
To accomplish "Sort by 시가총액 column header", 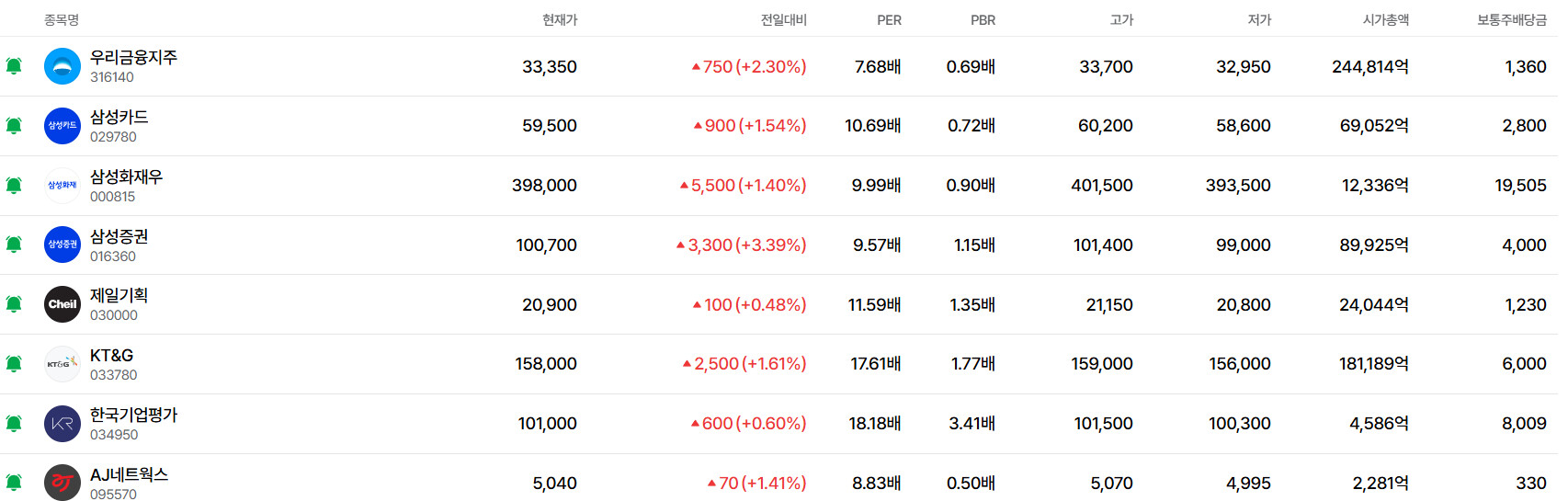I will (1385, 19).
